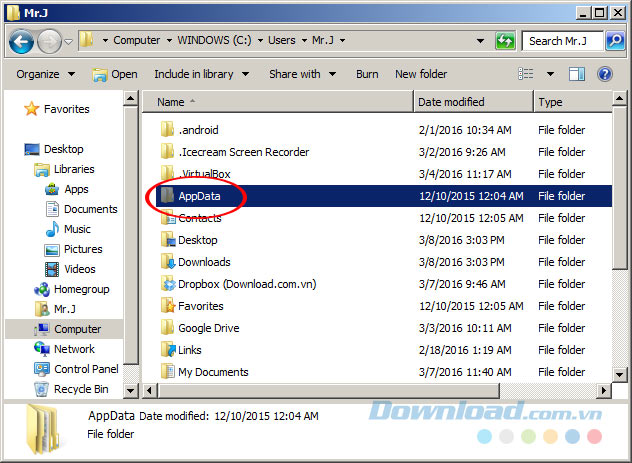Open Pictures library in navigation pane
The height and width of the screenshot is (463, 632).
[73, 249]
